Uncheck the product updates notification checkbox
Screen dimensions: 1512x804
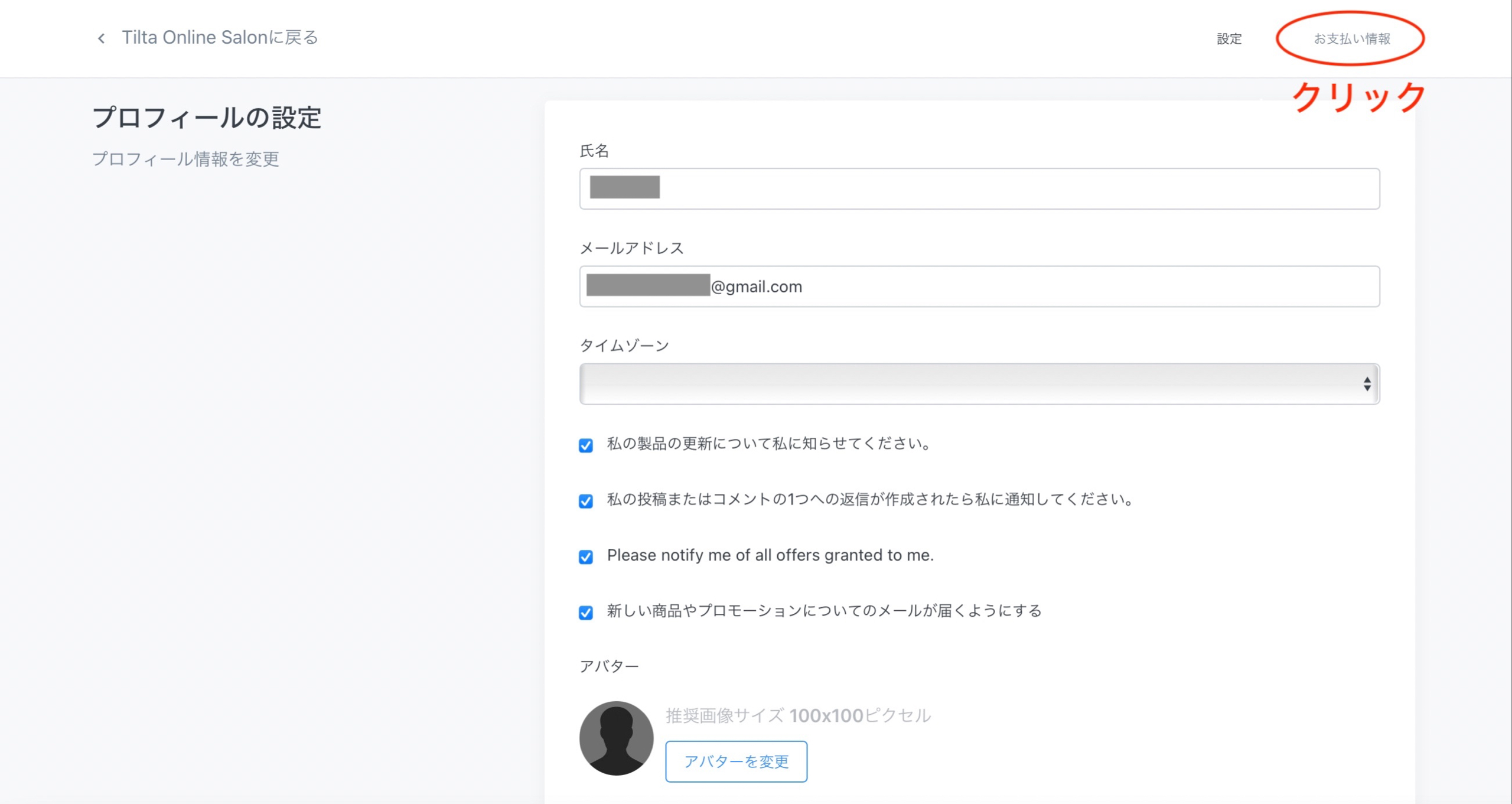pos(585,445)
